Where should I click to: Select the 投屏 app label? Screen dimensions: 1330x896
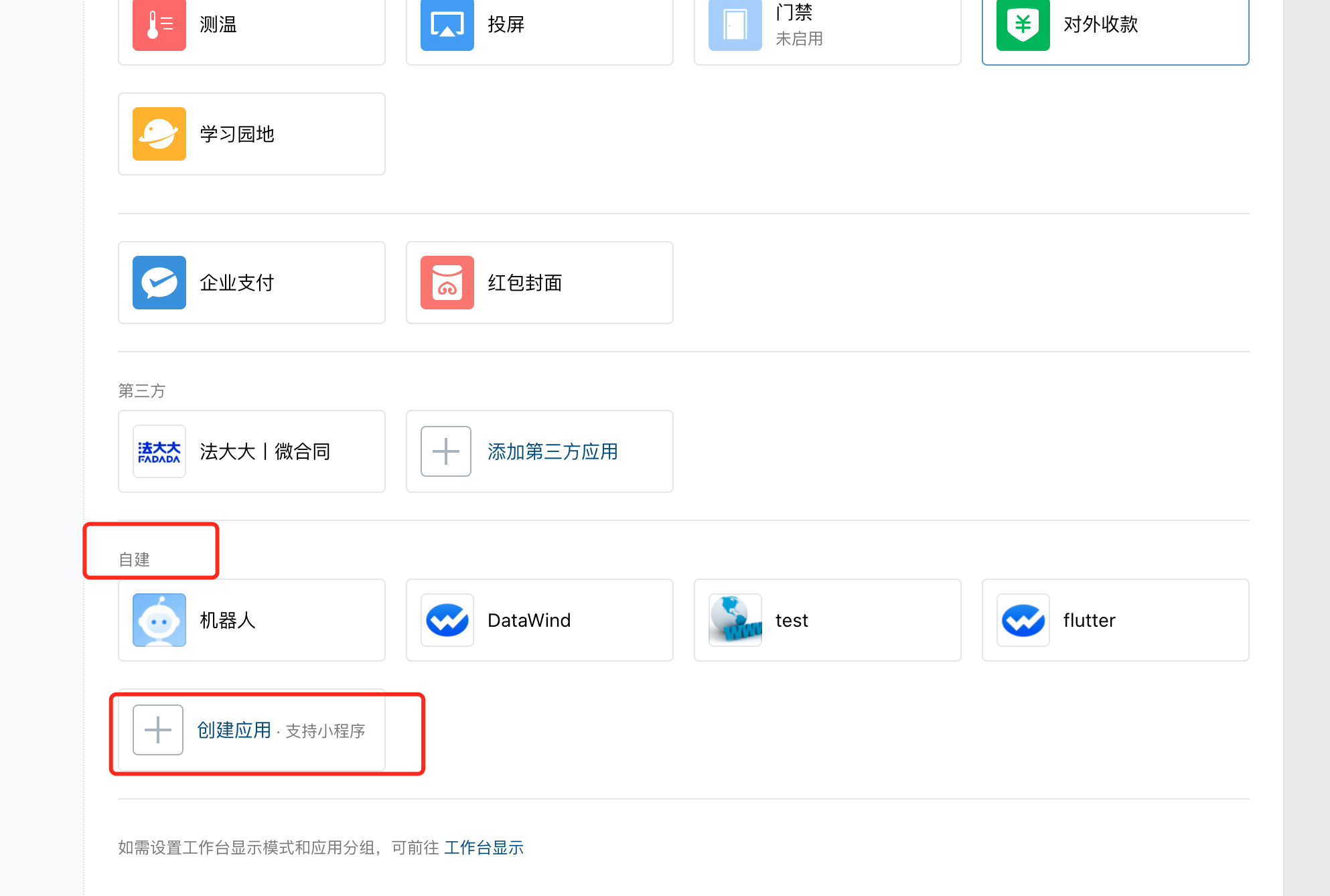coord(506,25)
